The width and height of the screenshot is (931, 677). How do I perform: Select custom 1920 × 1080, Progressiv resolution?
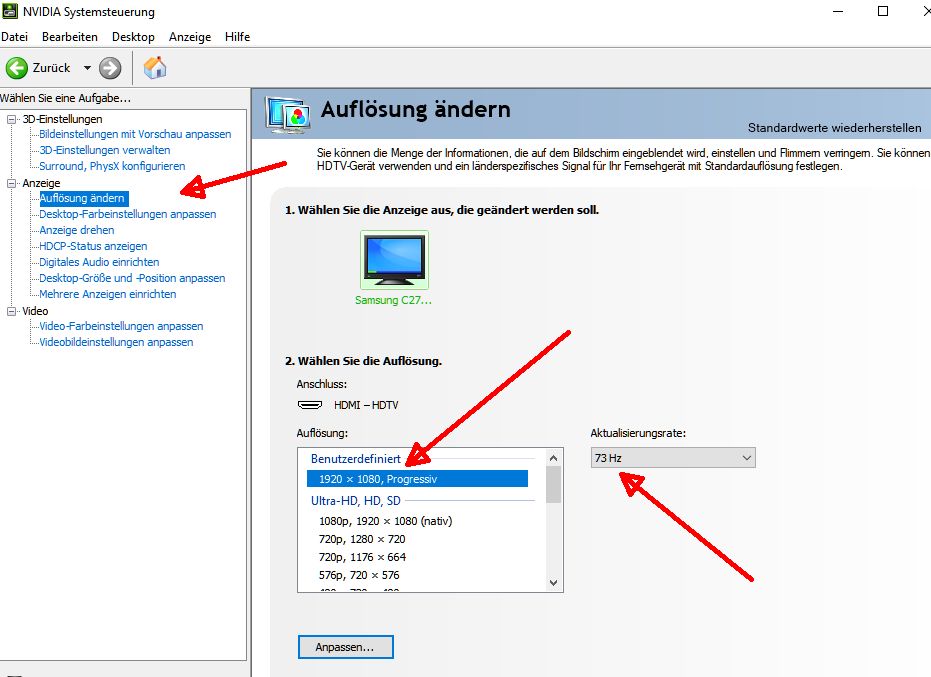pyautogui.click(x=417, y=479)
